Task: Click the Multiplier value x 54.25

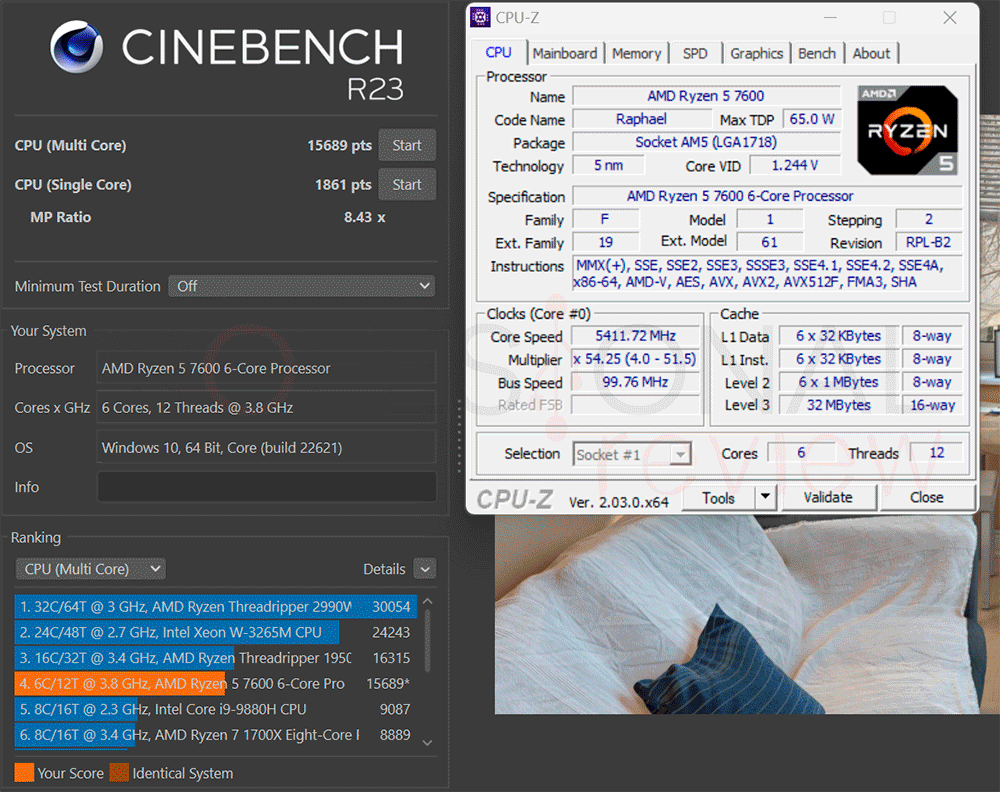Action: tap(635, 359)
